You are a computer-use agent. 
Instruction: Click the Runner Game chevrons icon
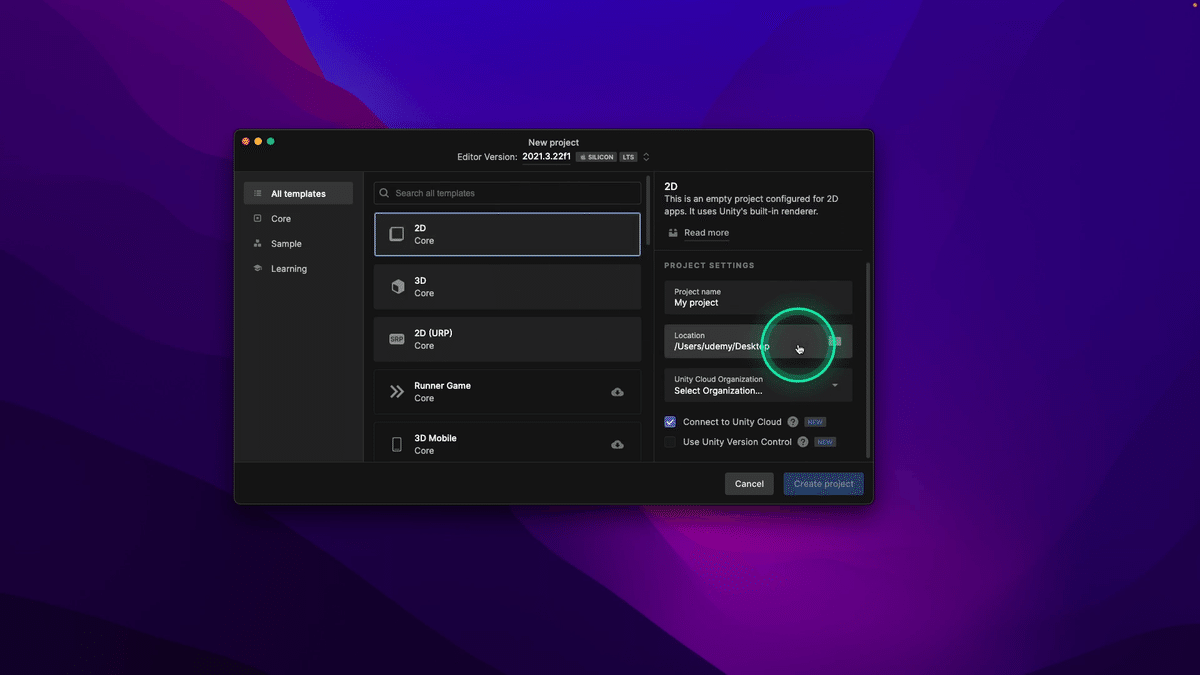coord(397,392)
